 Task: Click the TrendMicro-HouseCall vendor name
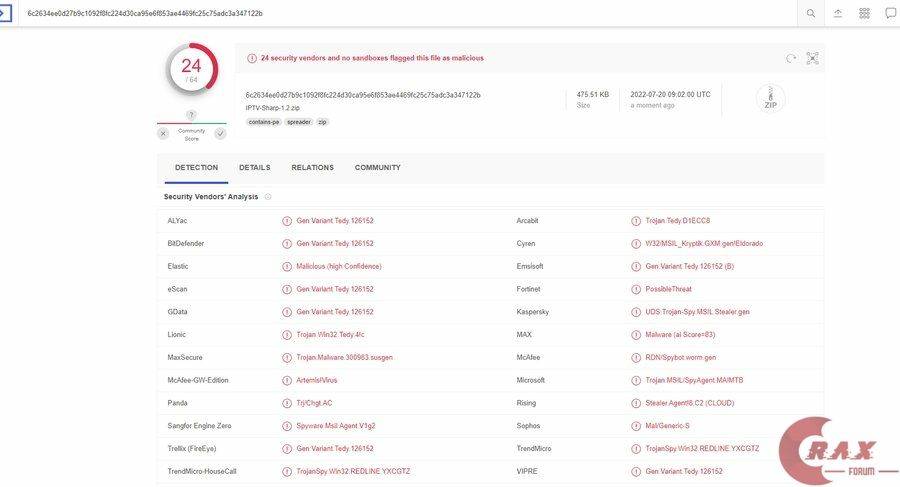point(201,471)
